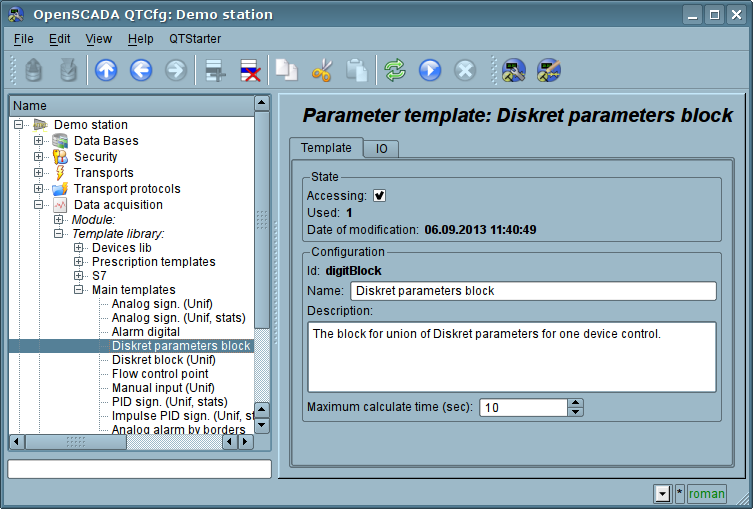Click the scroll-up arrow atop the tree scrollbar
This screenshot has height=509, width=753.
[262, 103]
